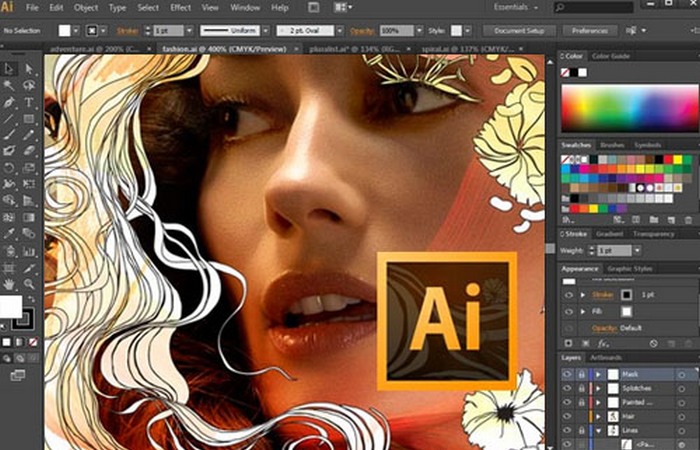Expand the Painted layer contents
The height and width of the screenshot is (450, 700).
pos(598,402)
